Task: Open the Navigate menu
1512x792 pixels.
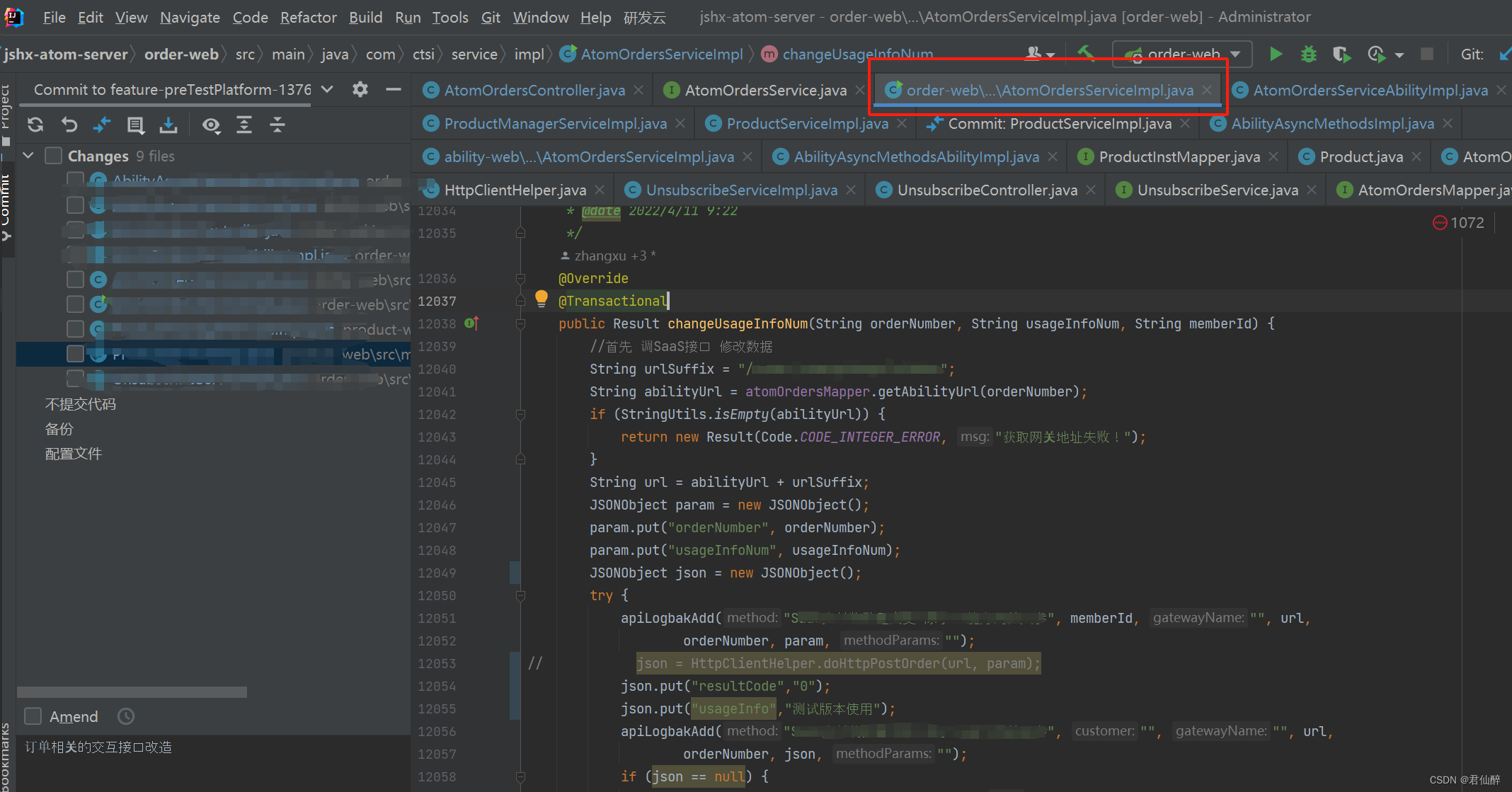Action: click(x=190, y=17)
